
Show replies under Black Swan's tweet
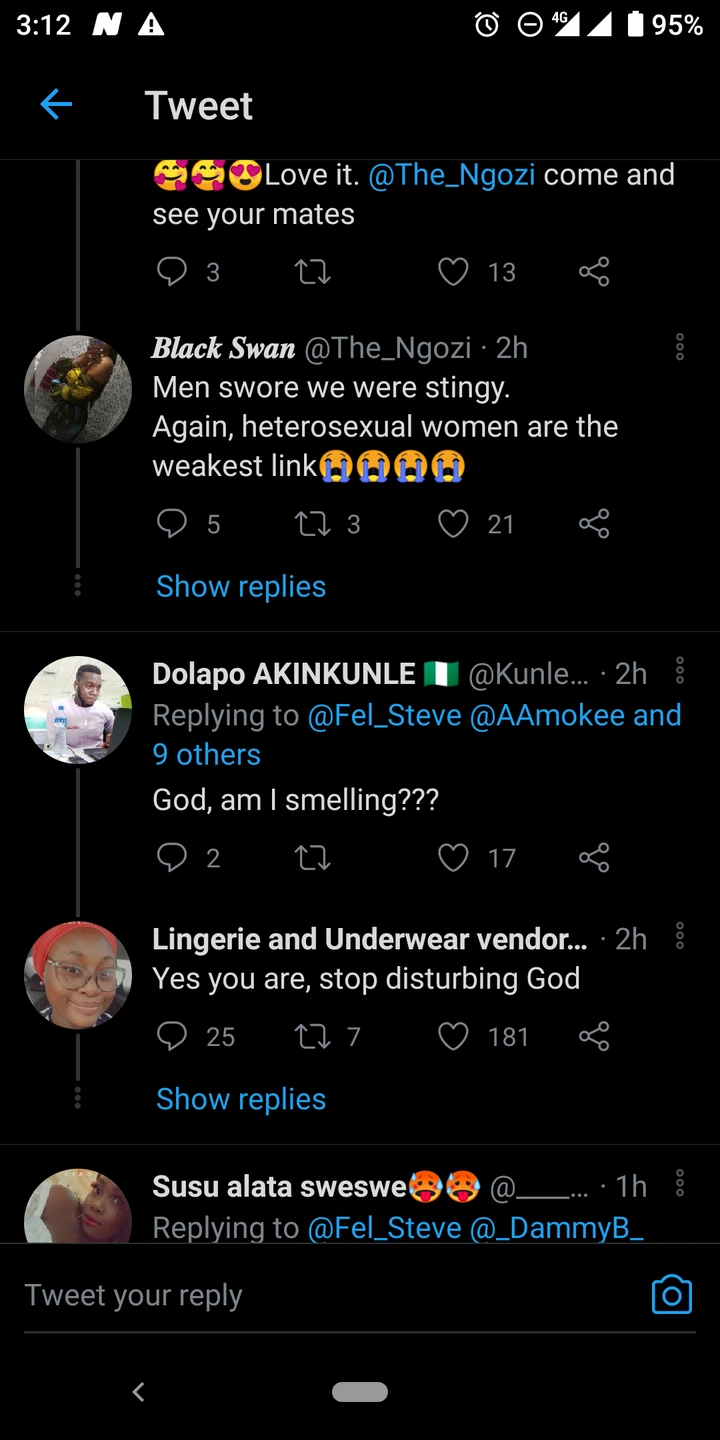pyautogui.click(x=241, y=587)
